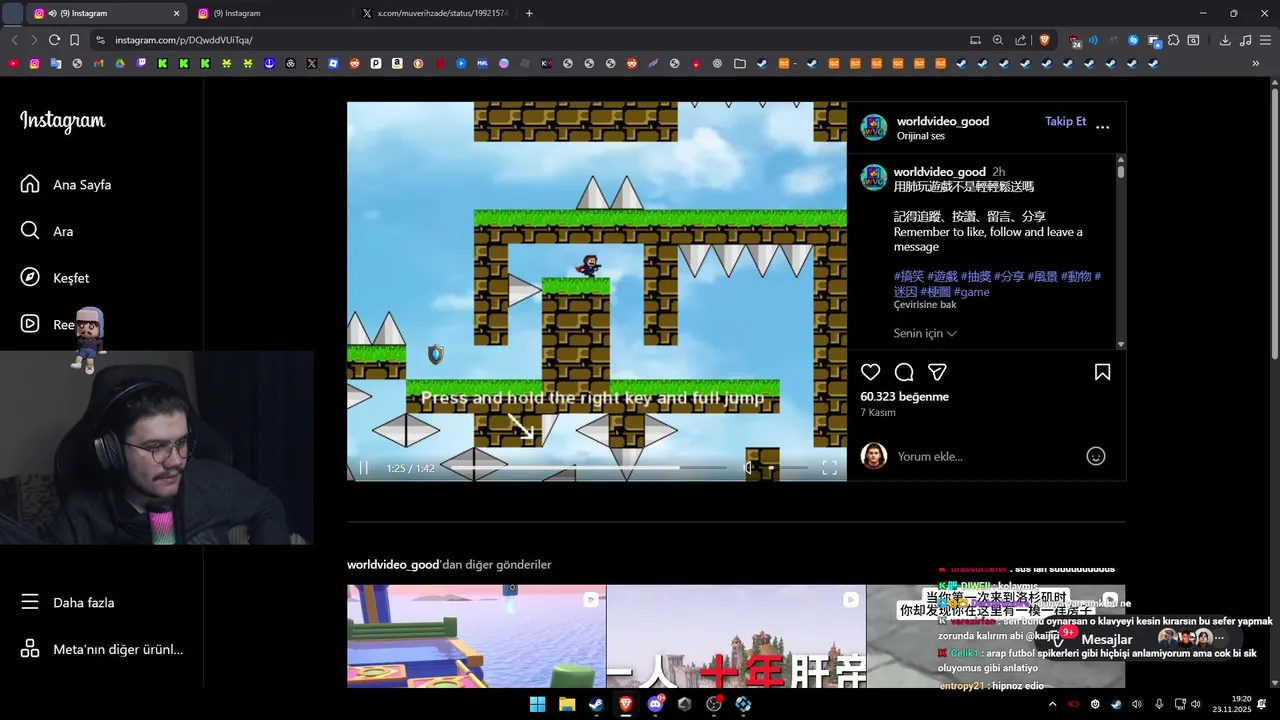The height and width of the screenshot is (720, 1280).
Task: Show more bookmarks with chevron overflow
Action: click(1256, 63)
